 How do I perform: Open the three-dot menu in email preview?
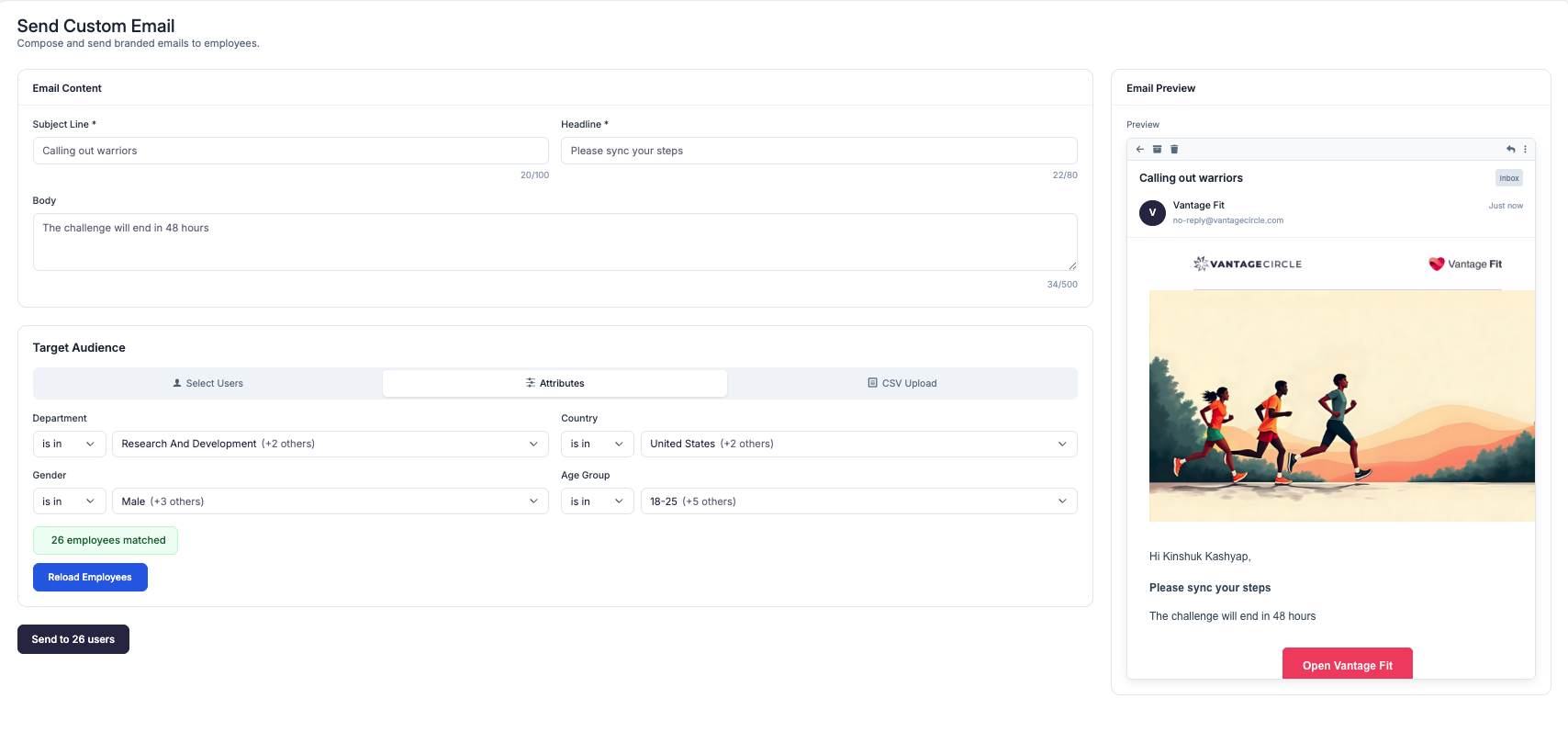[x=1525, y=149]
